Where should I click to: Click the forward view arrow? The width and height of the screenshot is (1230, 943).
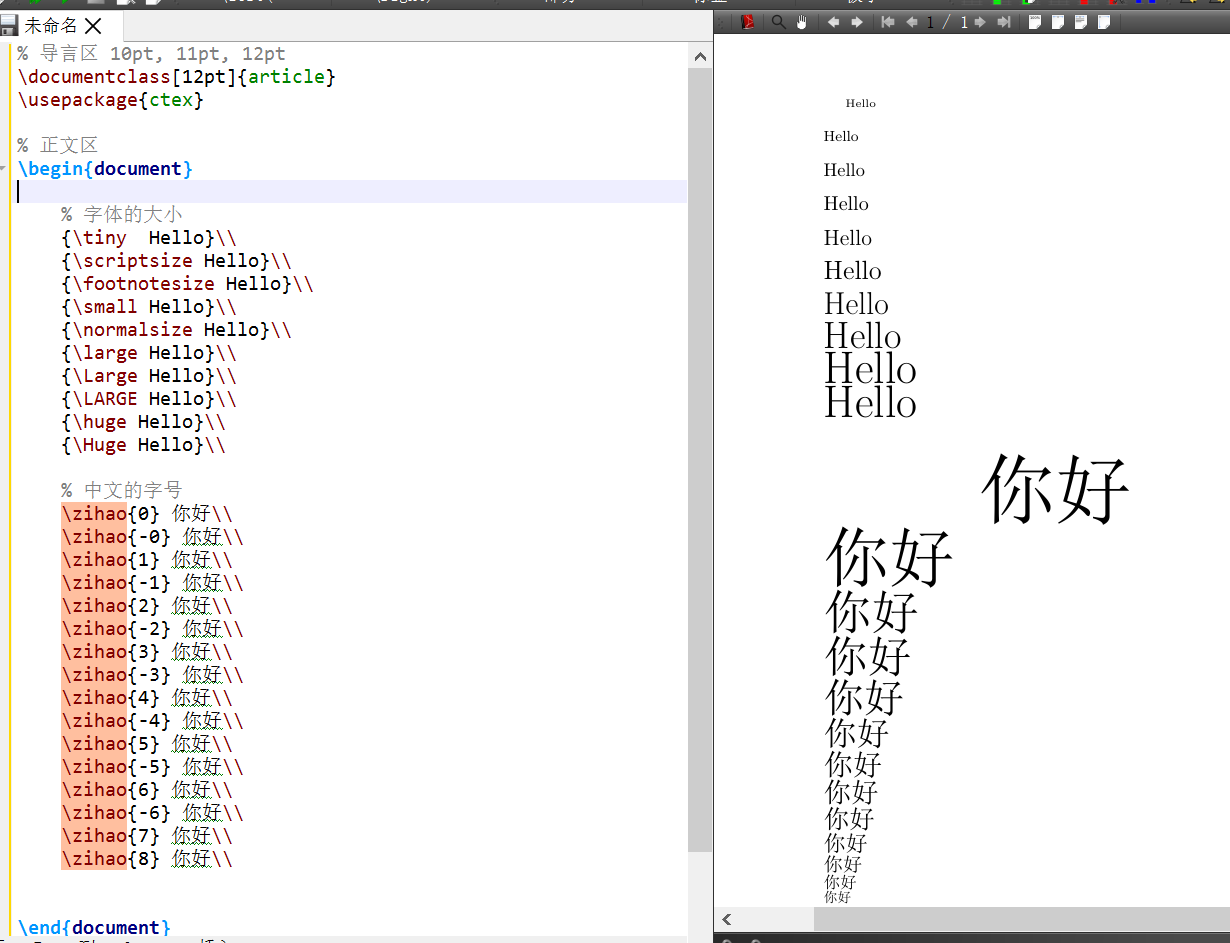858,22
